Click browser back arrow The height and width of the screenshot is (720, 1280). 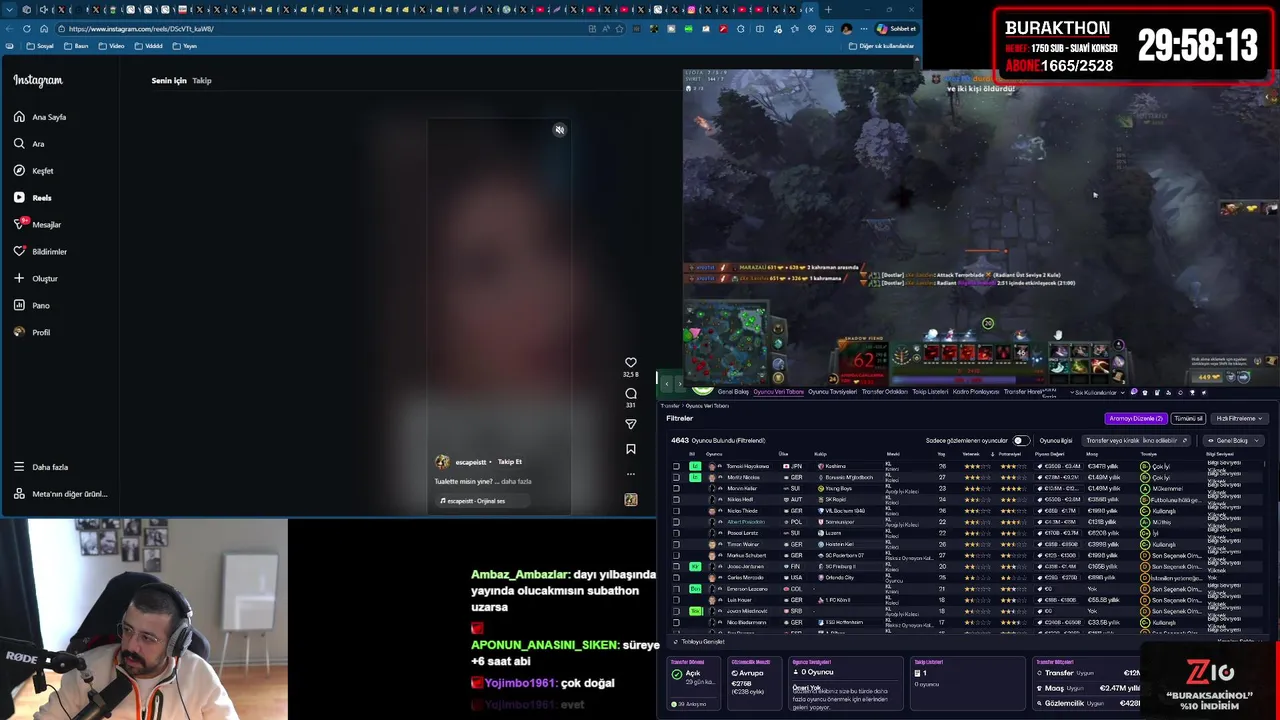pos(9,29)
